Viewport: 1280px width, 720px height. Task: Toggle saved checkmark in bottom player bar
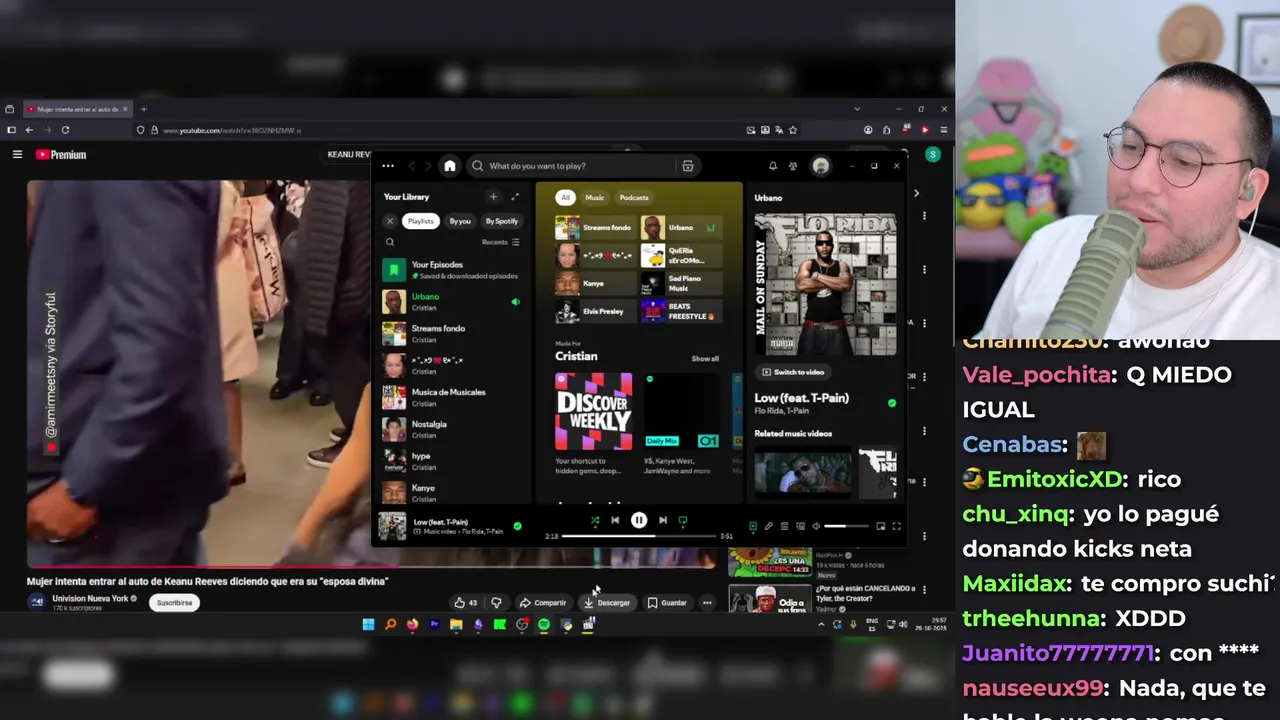click(x=517, y=525)
